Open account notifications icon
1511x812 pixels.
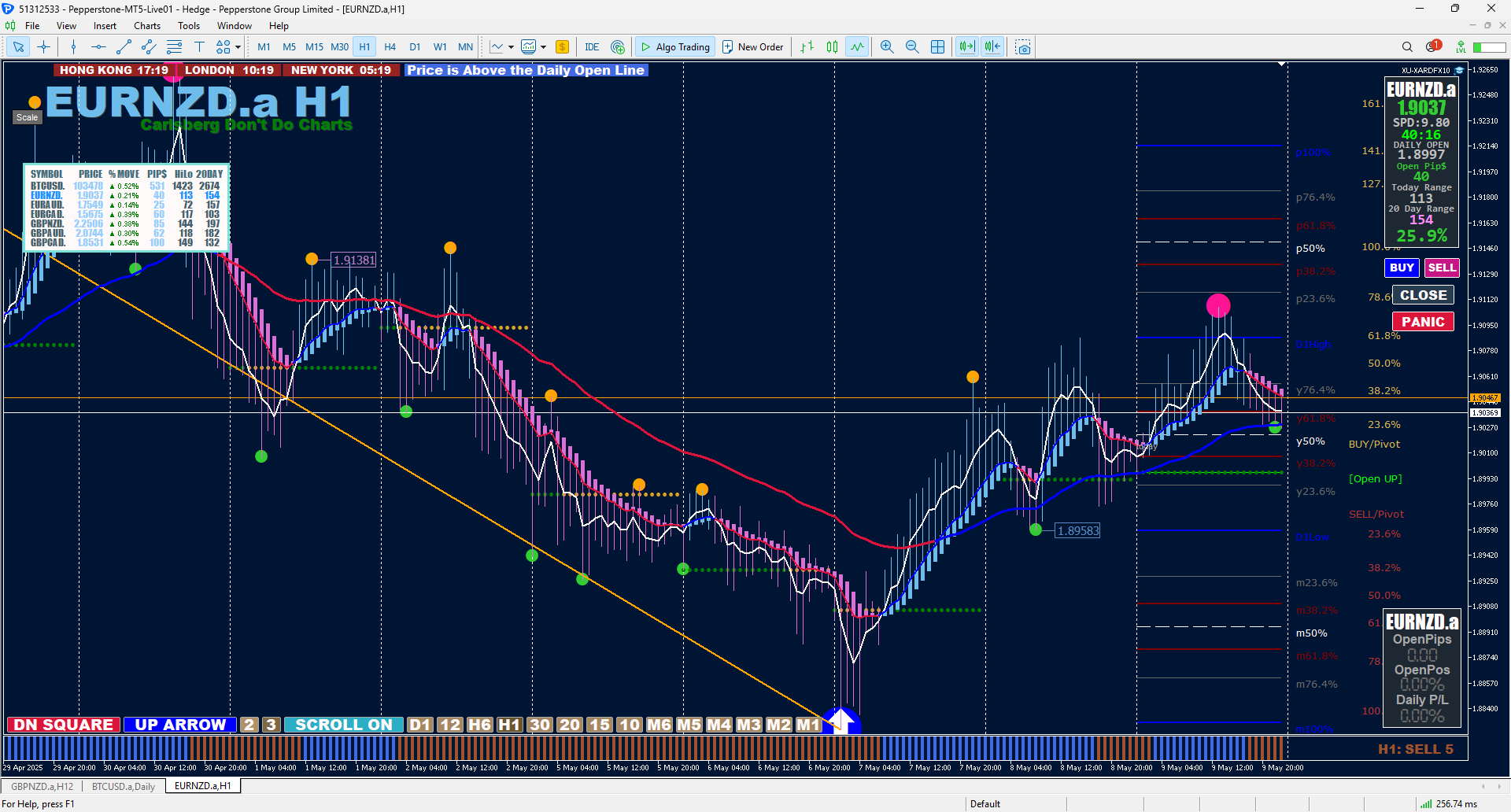[x=1433, y=46]
